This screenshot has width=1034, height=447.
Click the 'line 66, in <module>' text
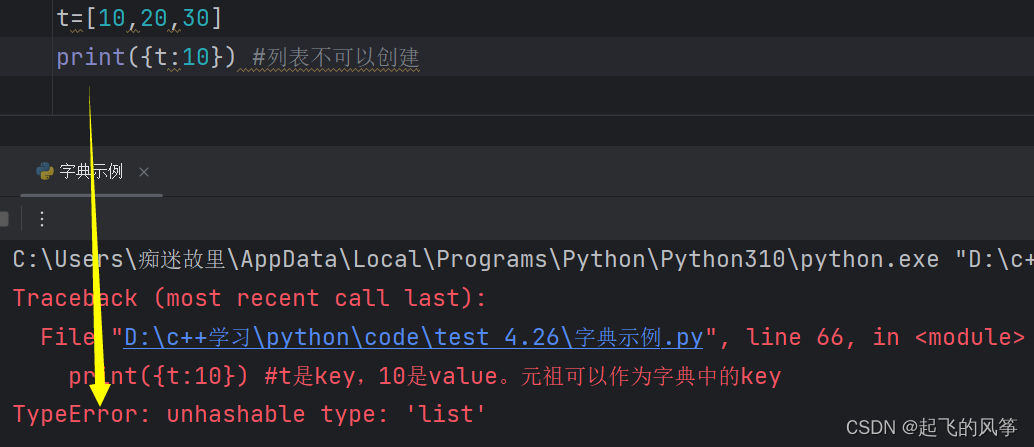(x=886, y=338)
